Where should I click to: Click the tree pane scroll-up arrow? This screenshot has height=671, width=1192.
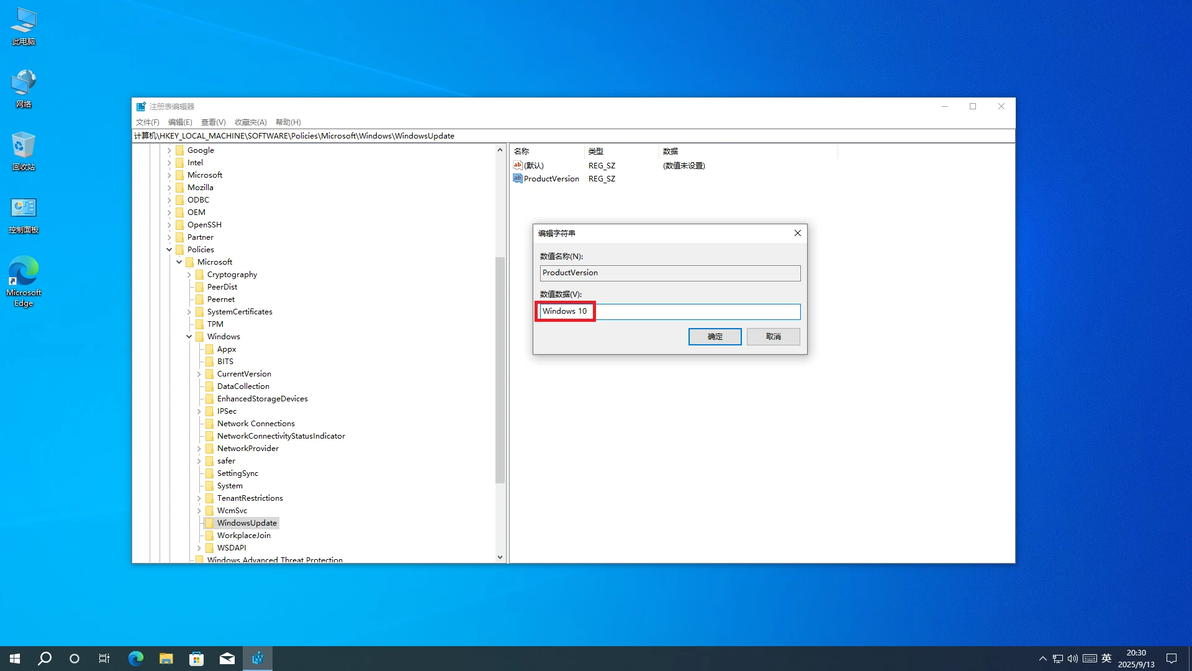[x=499, y=150]
